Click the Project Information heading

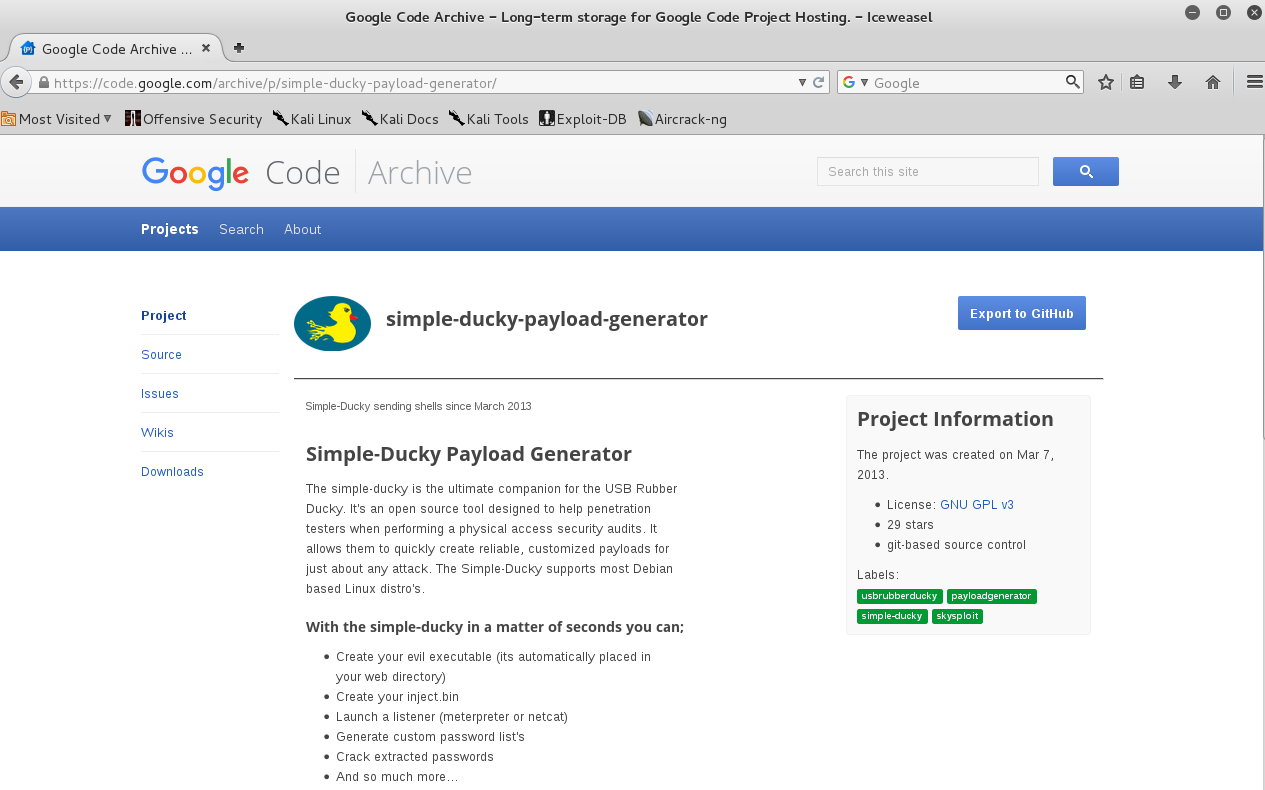point(955,419)
